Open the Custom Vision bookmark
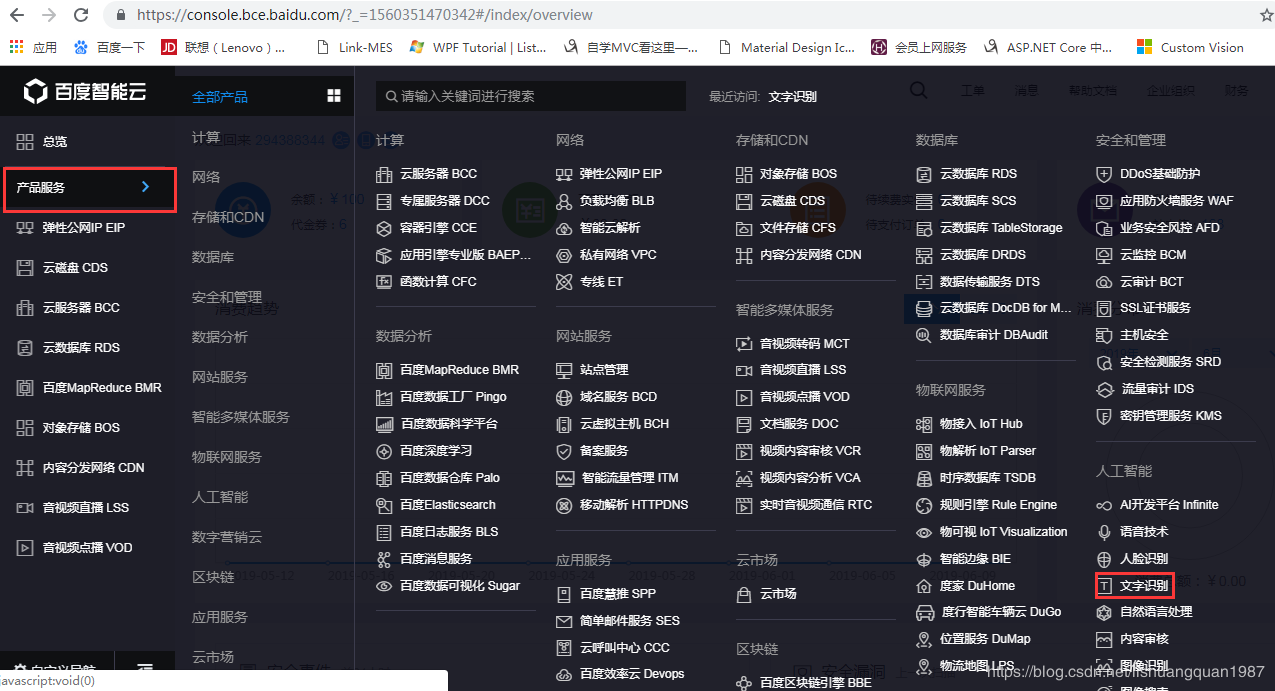The width and height of the screenshot is (1275, 691). (x=1190, y=47)
